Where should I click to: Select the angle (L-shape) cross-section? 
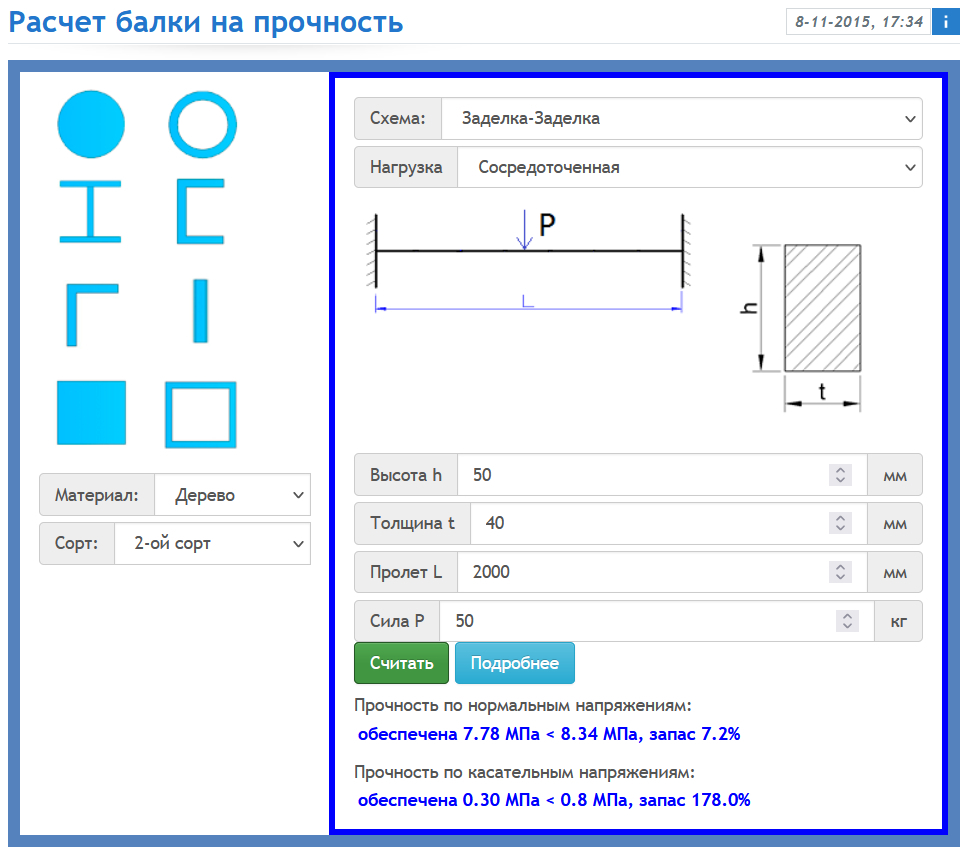coord(91,314)
